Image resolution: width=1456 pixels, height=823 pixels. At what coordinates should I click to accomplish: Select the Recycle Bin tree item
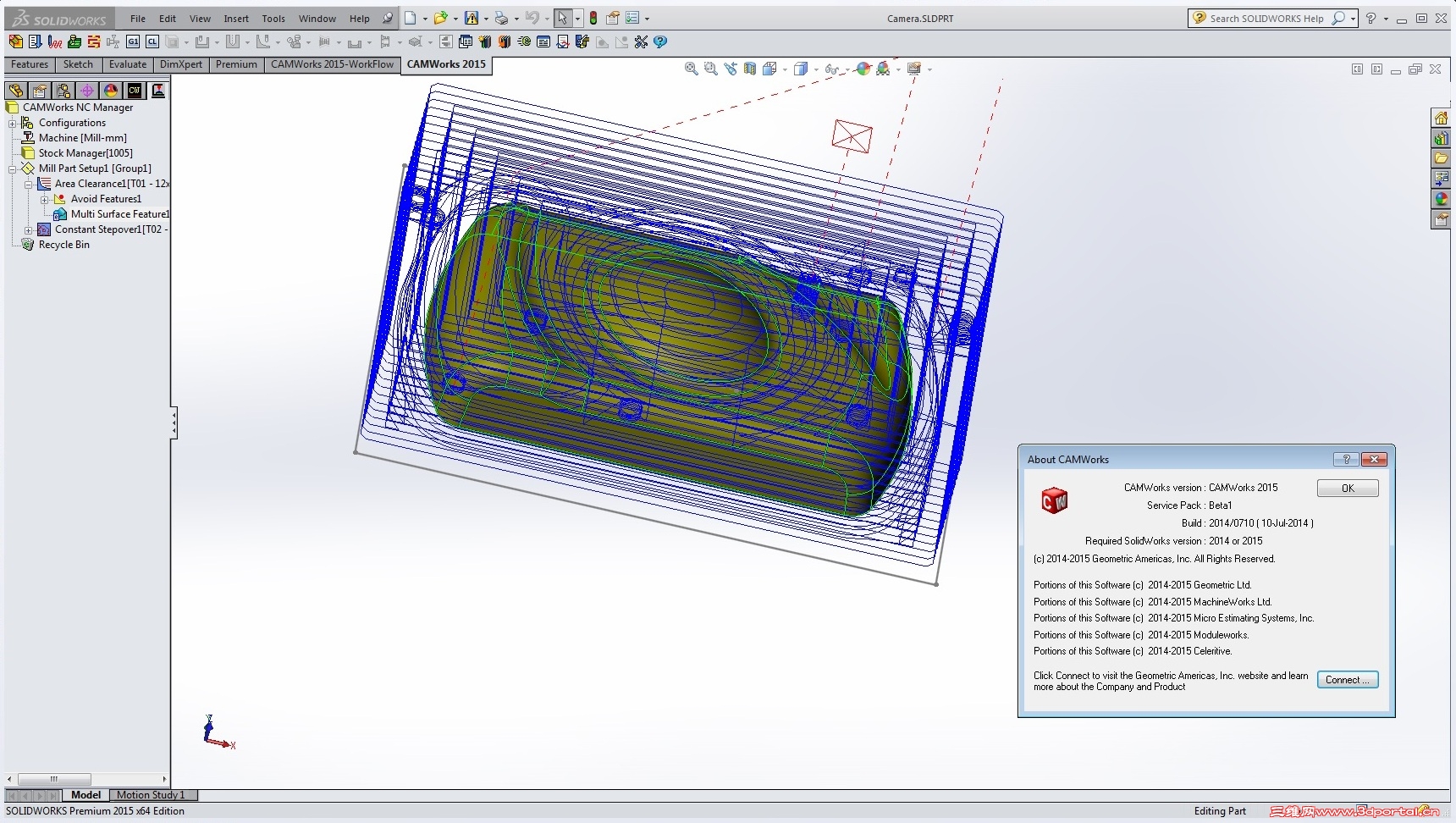(63, 245)
